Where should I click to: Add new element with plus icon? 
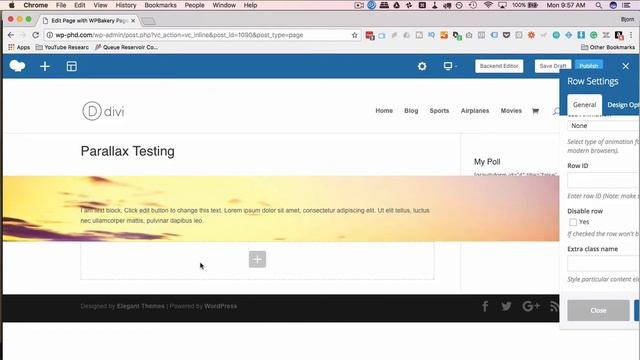click(x=45, y=66)
